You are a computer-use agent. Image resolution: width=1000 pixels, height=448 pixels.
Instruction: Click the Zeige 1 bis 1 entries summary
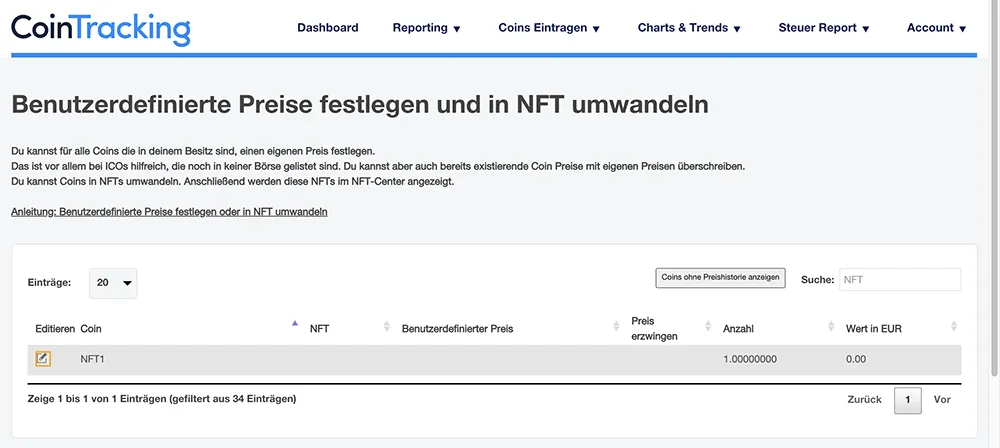pos(162,399)
